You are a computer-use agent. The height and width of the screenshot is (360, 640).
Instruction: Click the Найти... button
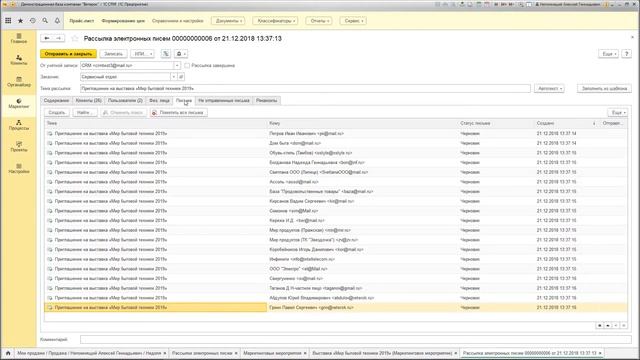pyautogui.click(x=85, y=113)
